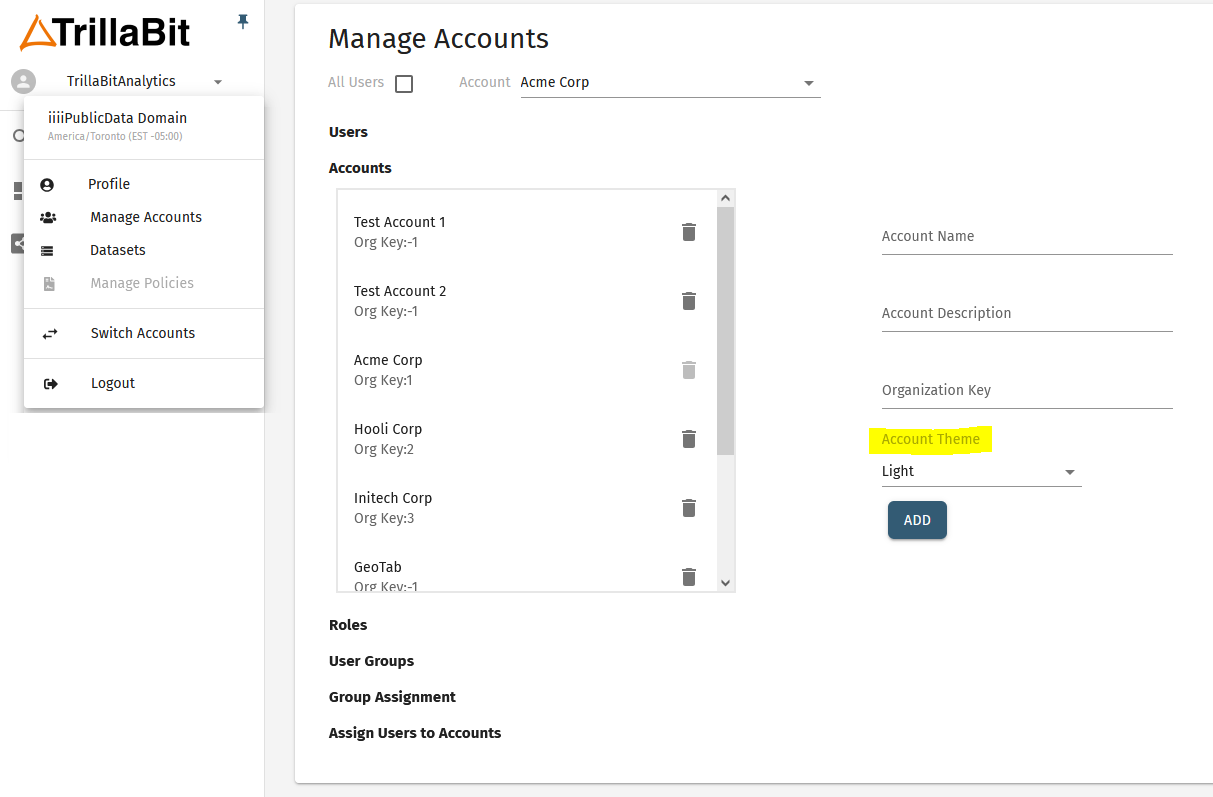Viewport: 1213px width, 797px height.
Task: Click trash icon next to Initech Corp
Action: pos(688,508)
